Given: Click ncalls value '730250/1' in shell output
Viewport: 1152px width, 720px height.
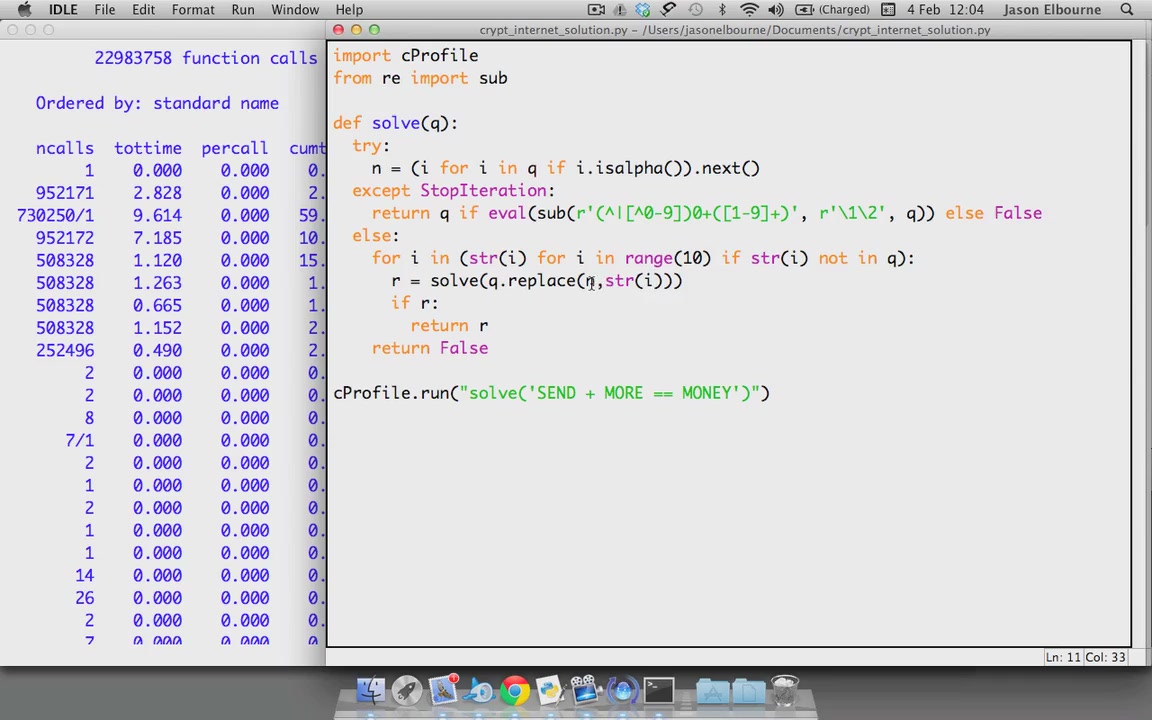Looking at the screenshot, I should tap(55, 215).
